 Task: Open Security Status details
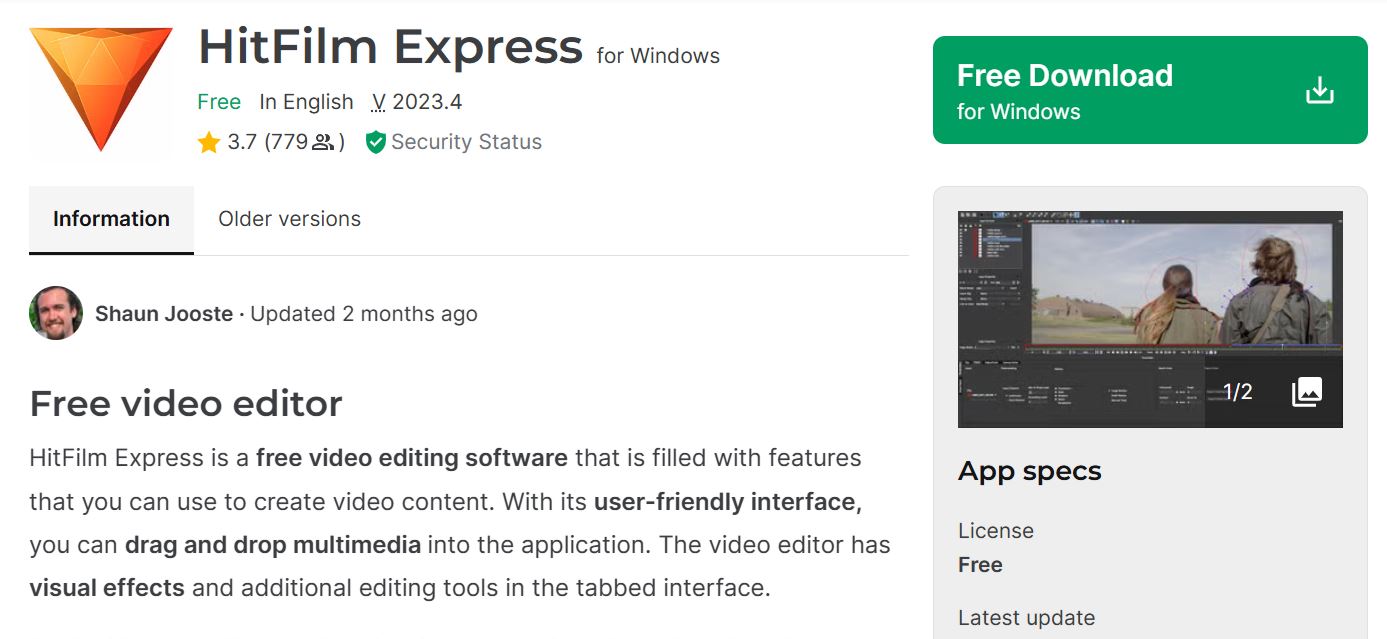point(466,142)
